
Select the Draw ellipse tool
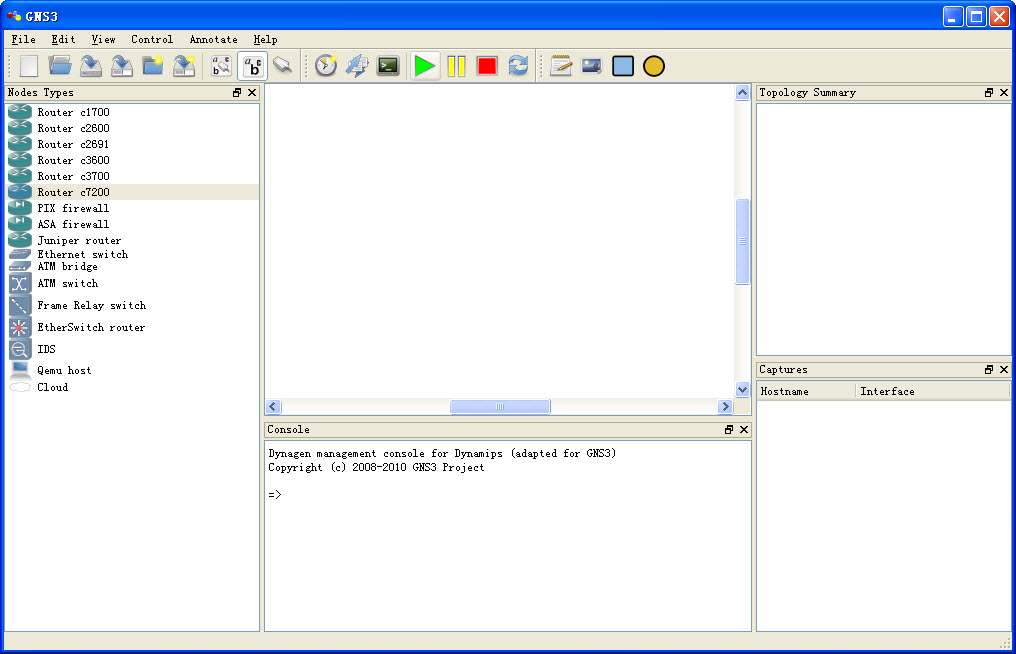pyautogui.click(x=654, y=66)
